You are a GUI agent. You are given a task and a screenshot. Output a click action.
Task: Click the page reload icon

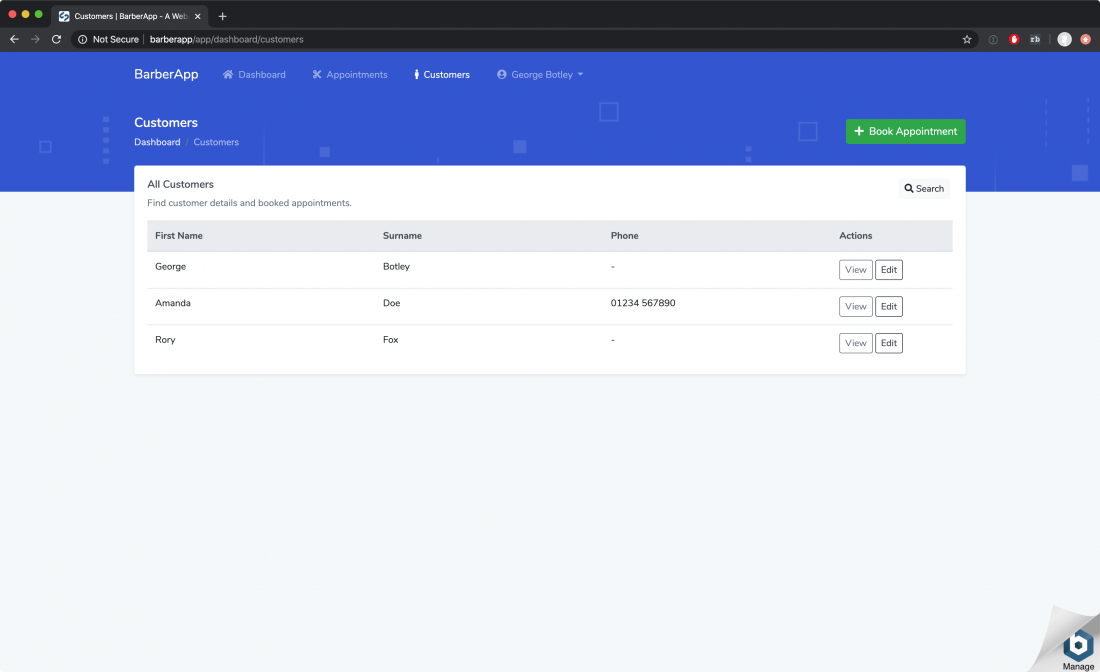(56, 38)
